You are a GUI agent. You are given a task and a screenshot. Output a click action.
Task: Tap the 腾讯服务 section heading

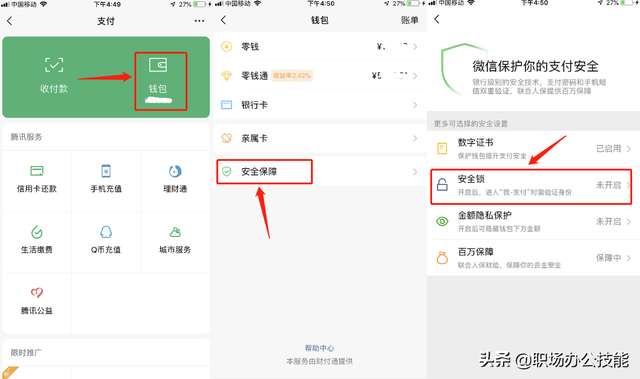[27, 137]
